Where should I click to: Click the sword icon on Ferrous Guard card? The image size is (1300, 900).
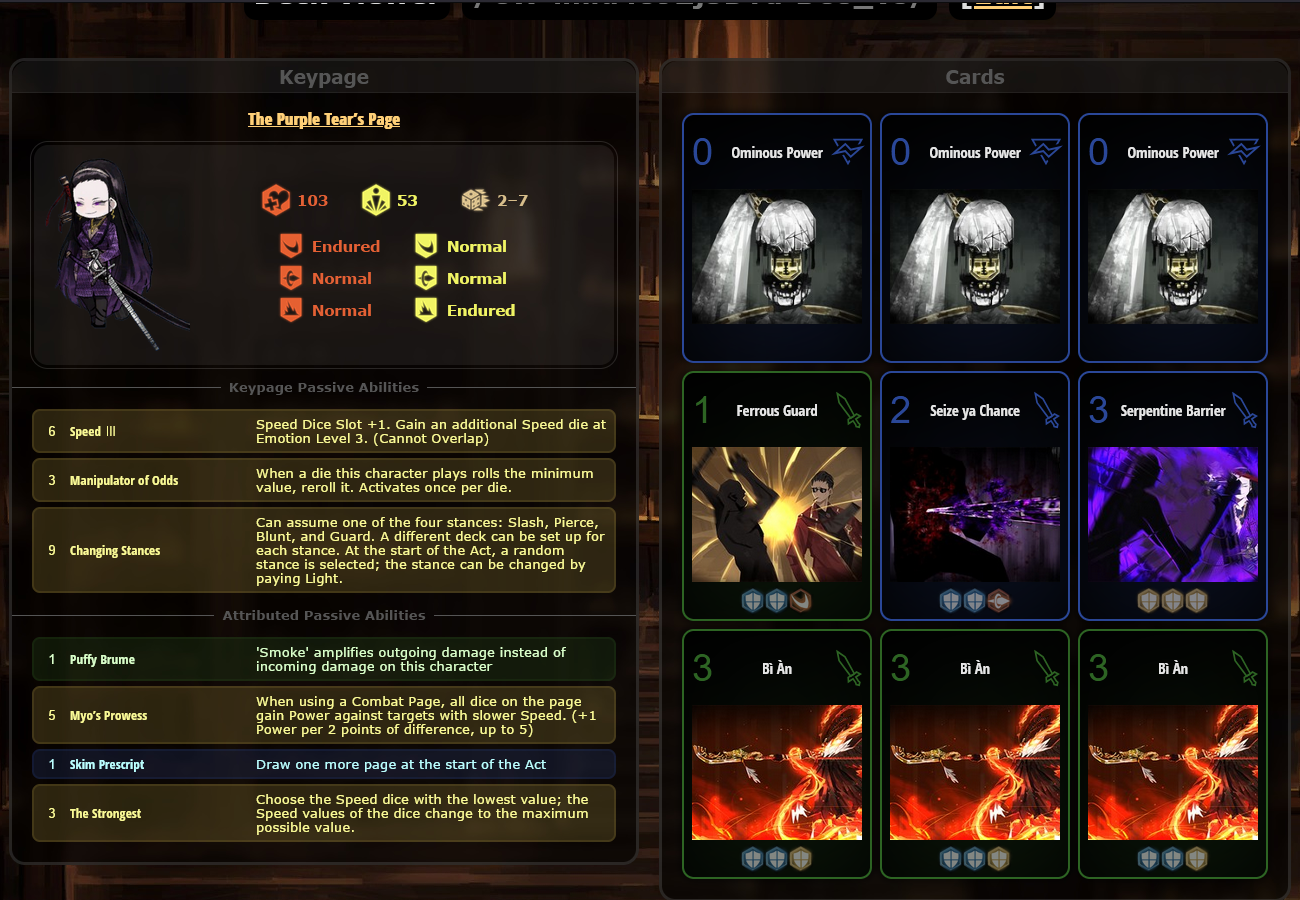(848, 410)
